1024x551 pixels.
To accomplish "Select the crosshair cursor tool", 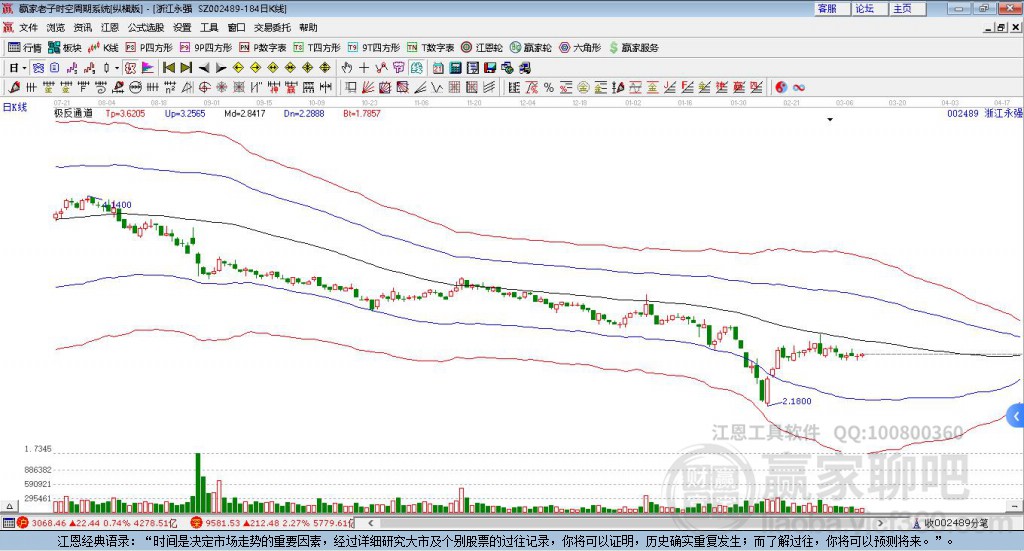I will tap(364, 68).
